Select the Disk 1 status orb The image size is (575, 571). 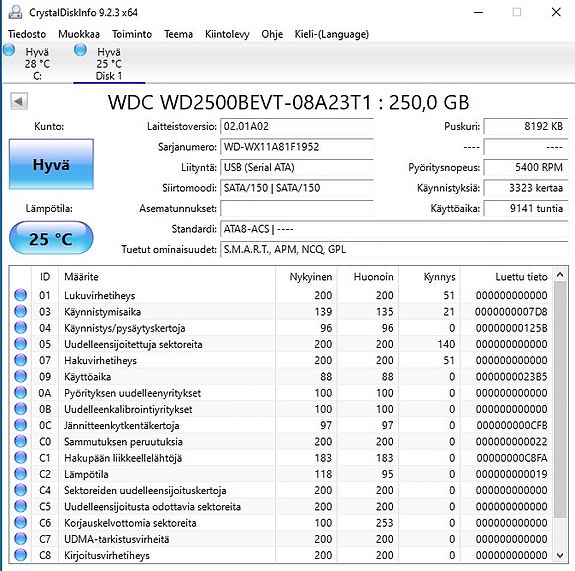tap(80, 50)
